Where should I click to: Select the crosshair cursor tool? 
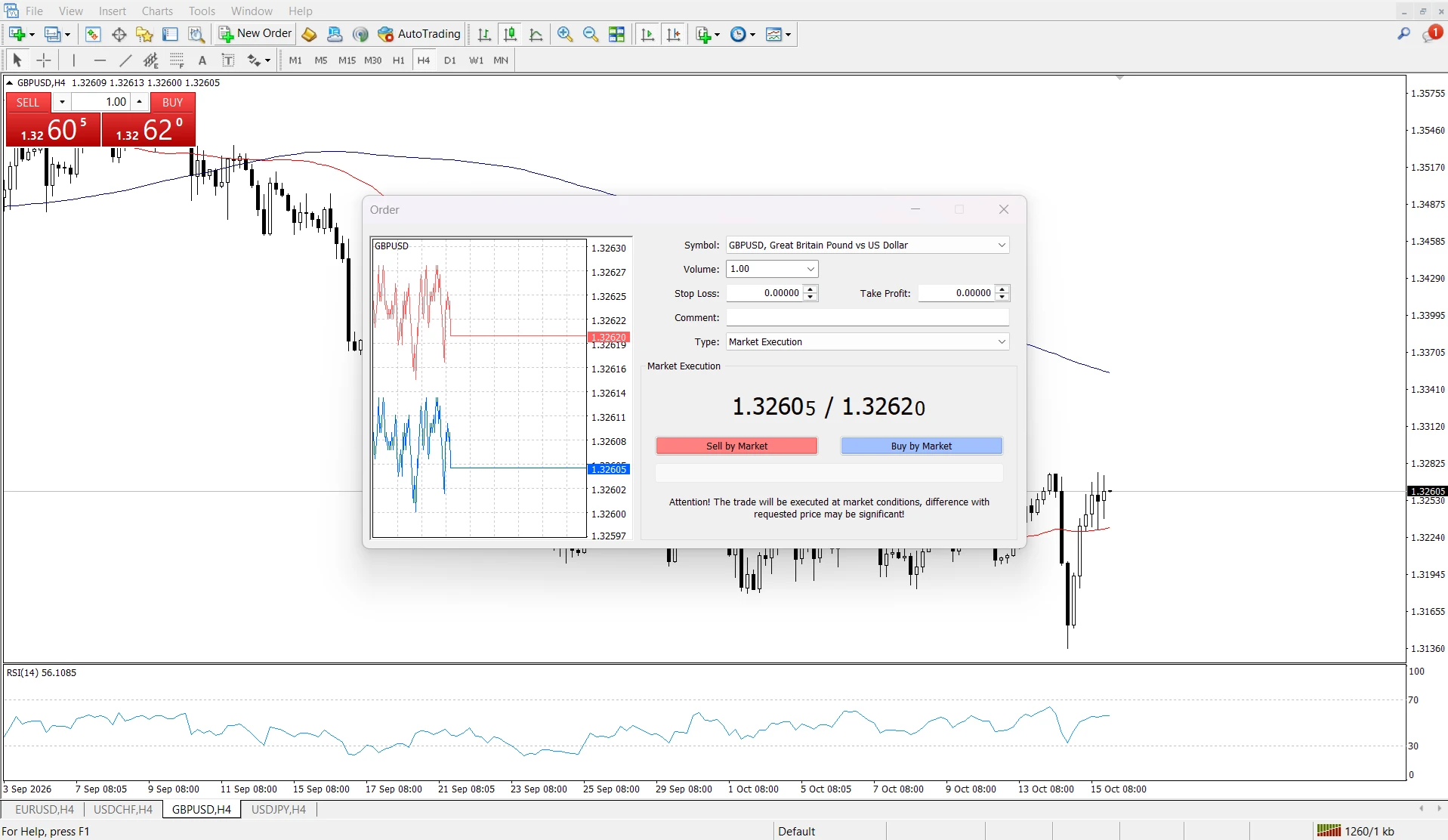click(x=44, y=60)
